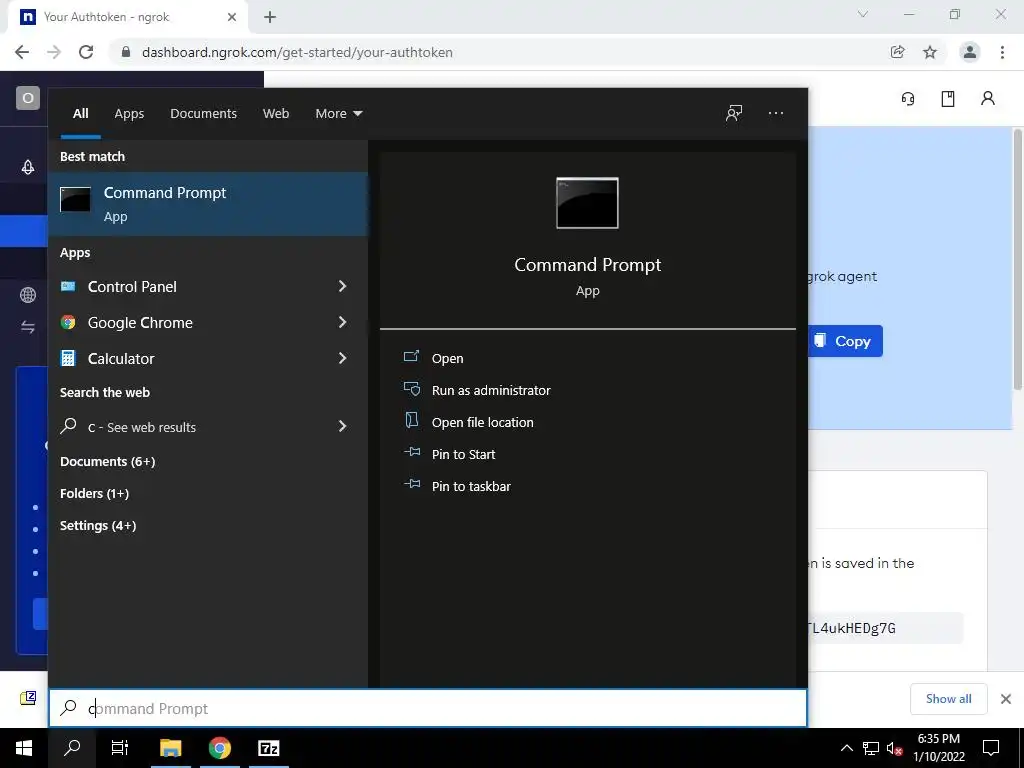
Task: Bookmark this page with the star icon
Action: pos(930,52)
